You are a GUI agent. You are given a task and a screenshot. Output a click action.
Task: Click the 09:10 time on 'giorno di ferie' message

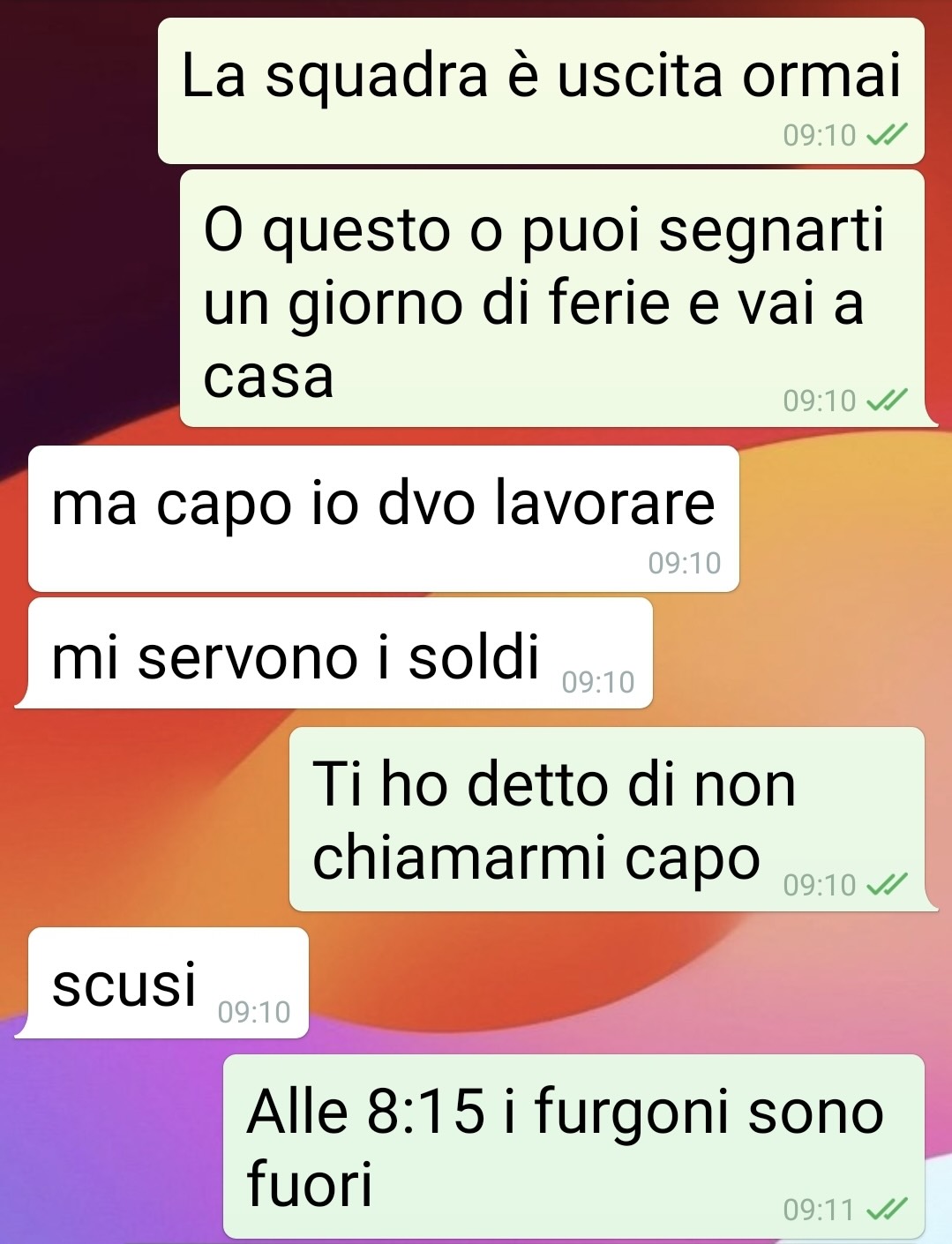[820, 401]
